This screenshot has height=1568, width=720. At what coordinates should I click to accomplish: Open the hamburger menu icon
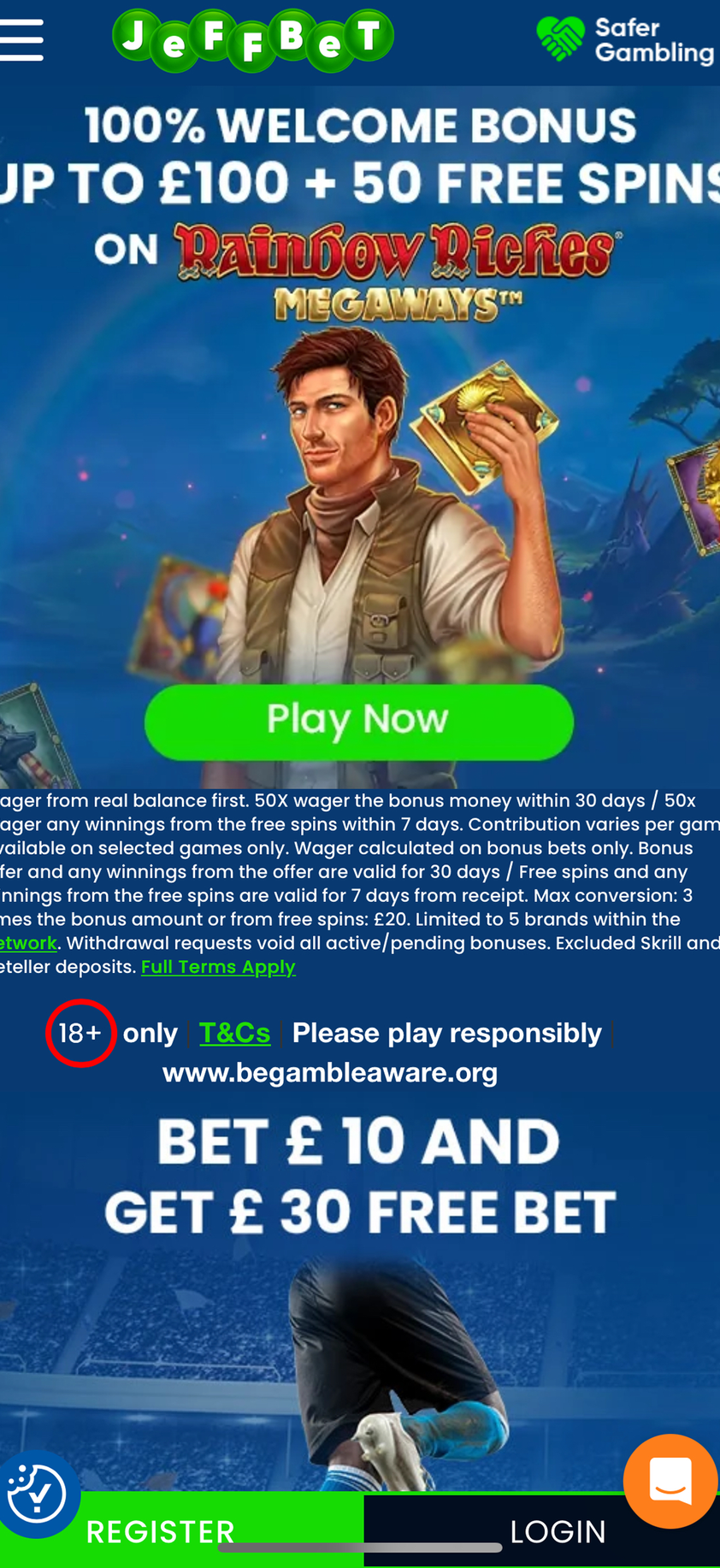[21, 40]
